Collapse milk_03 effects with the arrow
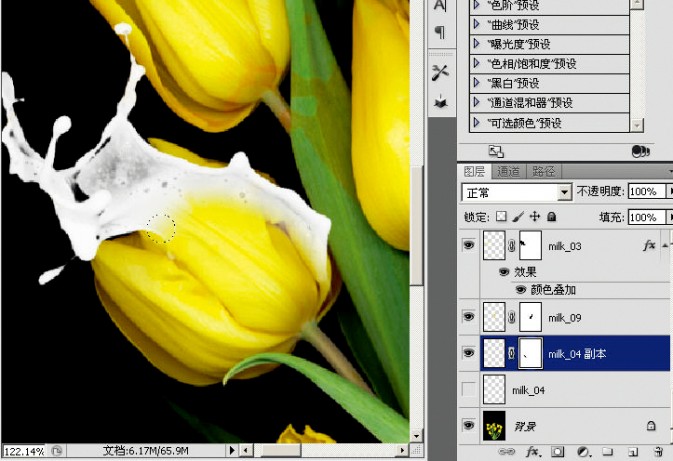This screenshot has width=673, height=461. pyautogui.click(x=665, y=246)
